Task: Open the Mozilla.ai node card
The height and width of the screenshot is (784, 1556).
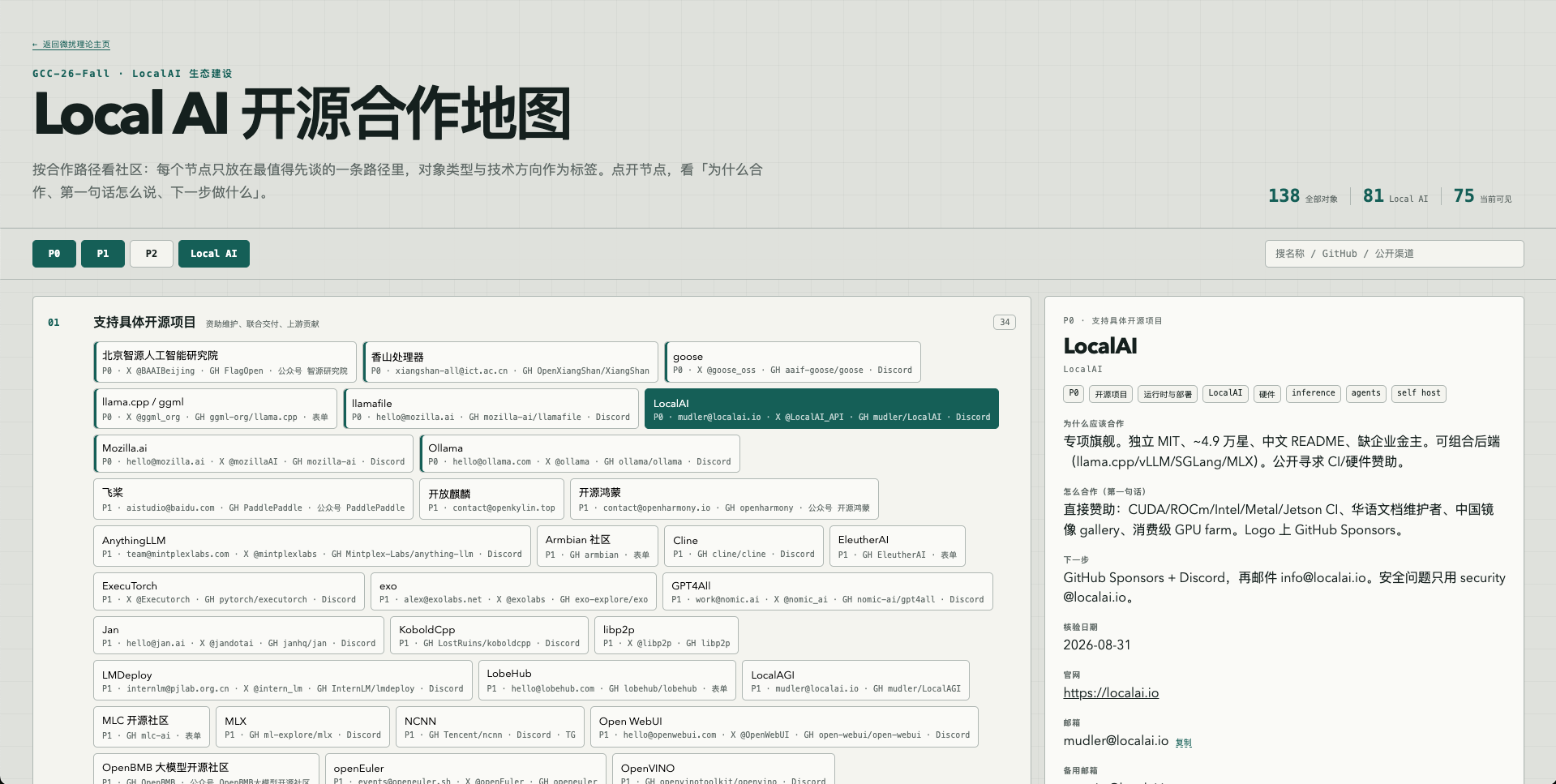Action: (253, 453)
